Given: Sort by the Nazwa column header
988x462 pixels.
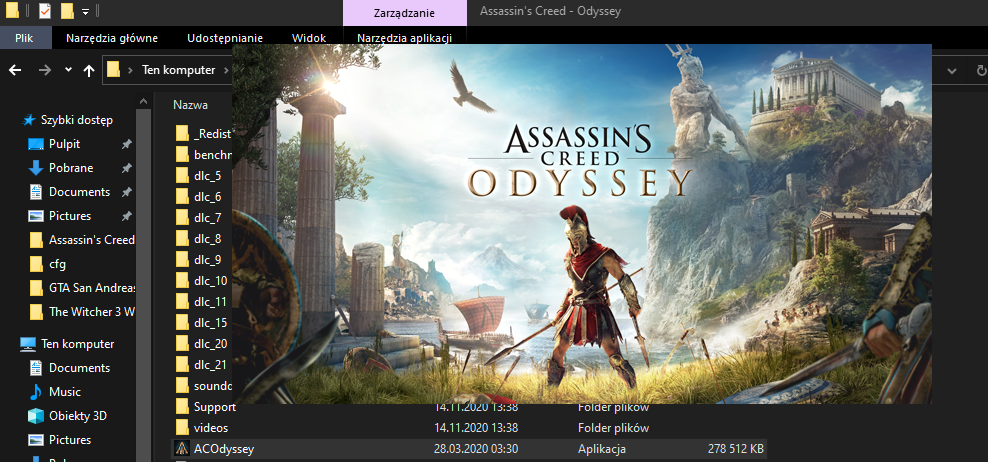Looking at the screenshot, I should [190, 105].
